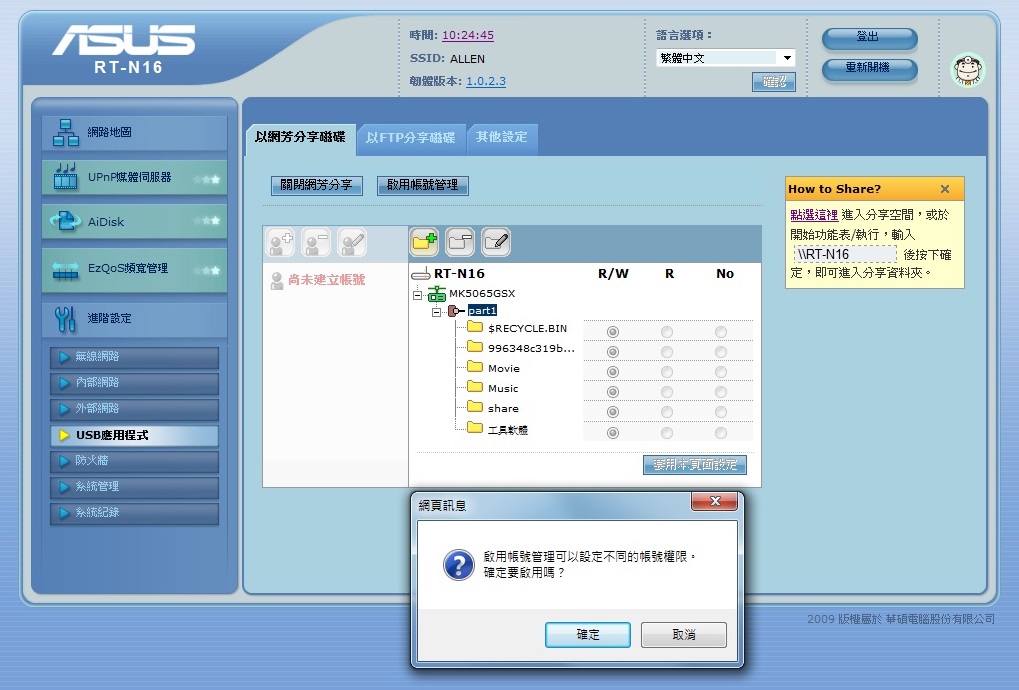Click the mascot help icon in header

(x=968, y=70)
